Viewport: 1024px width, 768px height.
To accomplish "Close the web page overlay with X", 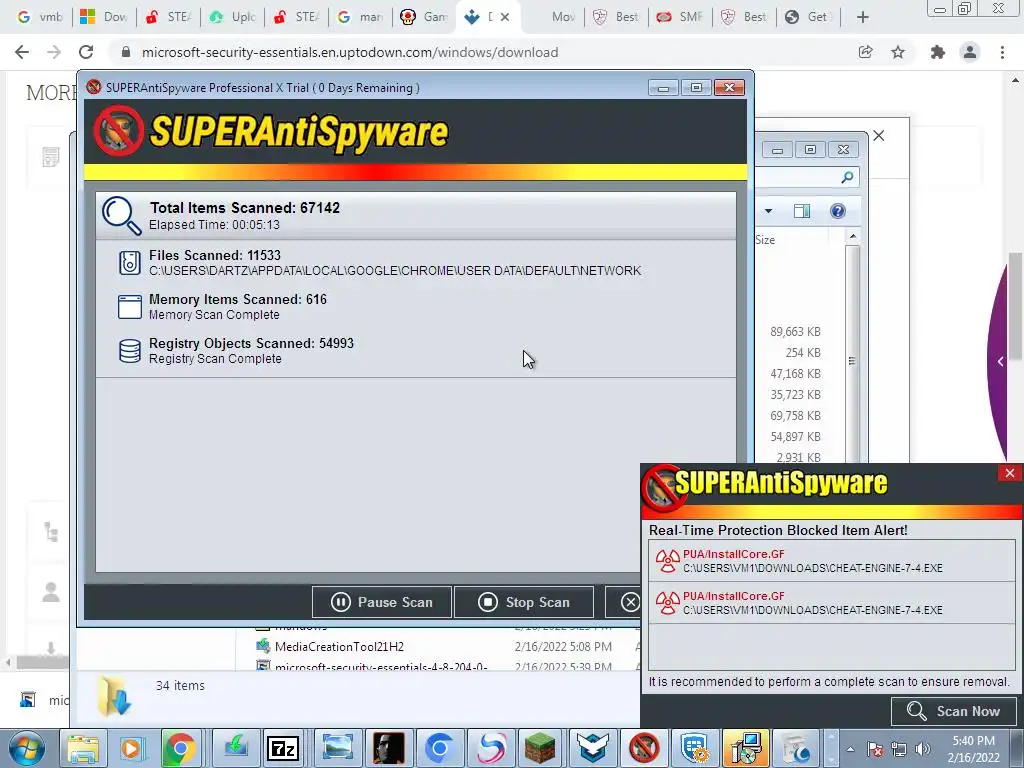I will pyautogui.click(x=879, y=135).
